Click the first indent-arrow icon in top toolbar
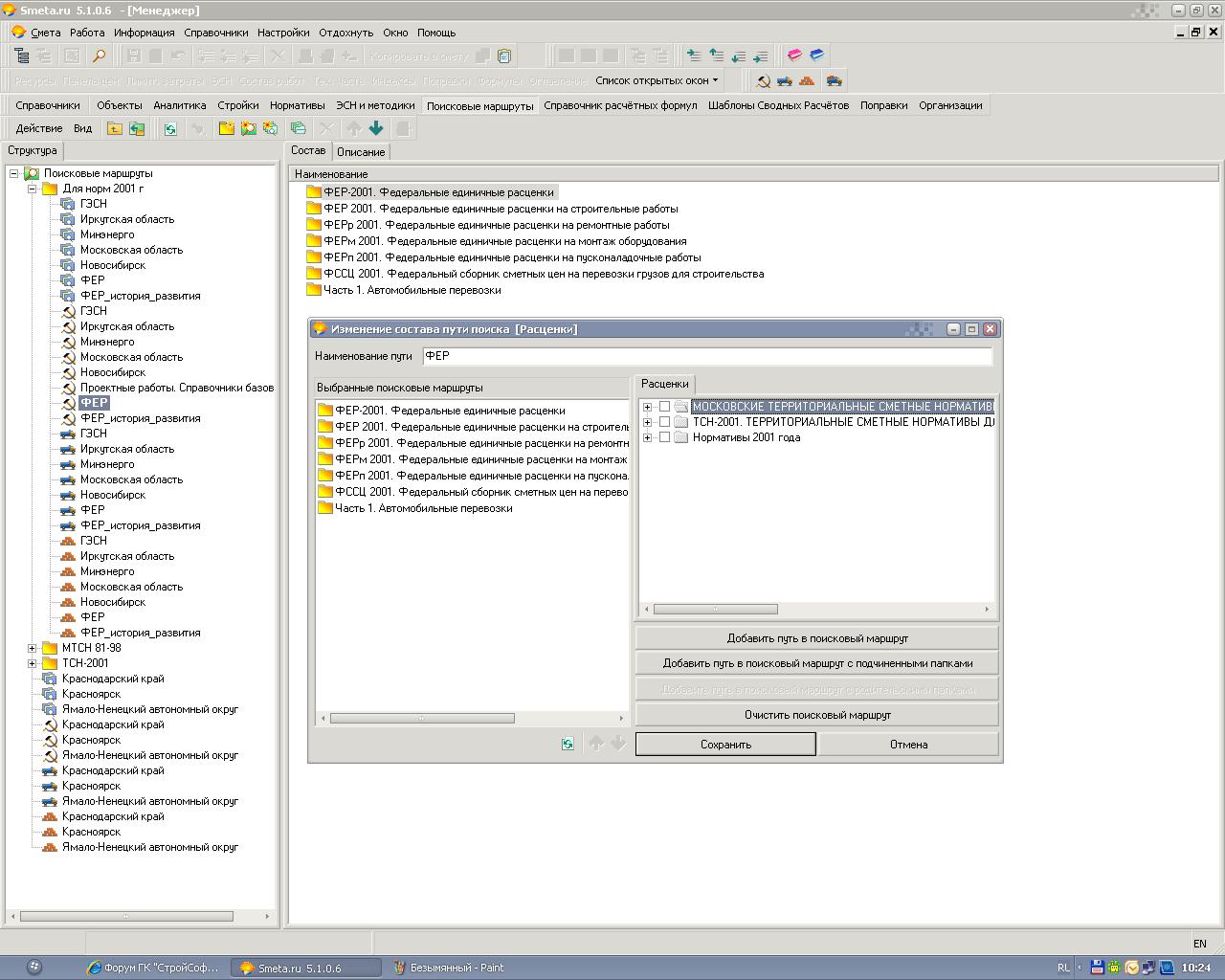1225x980 pixels. click(693, 56)
